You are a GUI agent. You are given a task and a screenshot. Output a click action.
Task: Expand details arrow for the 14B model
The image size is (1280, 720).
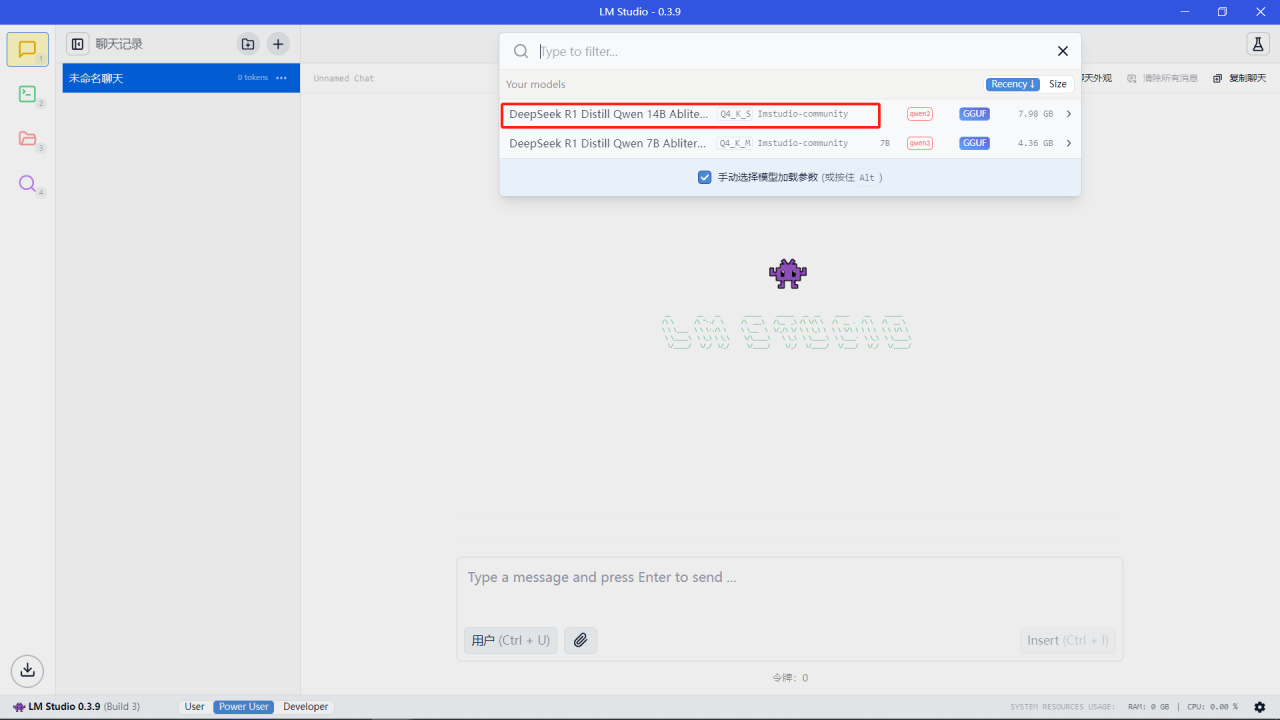coord(1069,114)
